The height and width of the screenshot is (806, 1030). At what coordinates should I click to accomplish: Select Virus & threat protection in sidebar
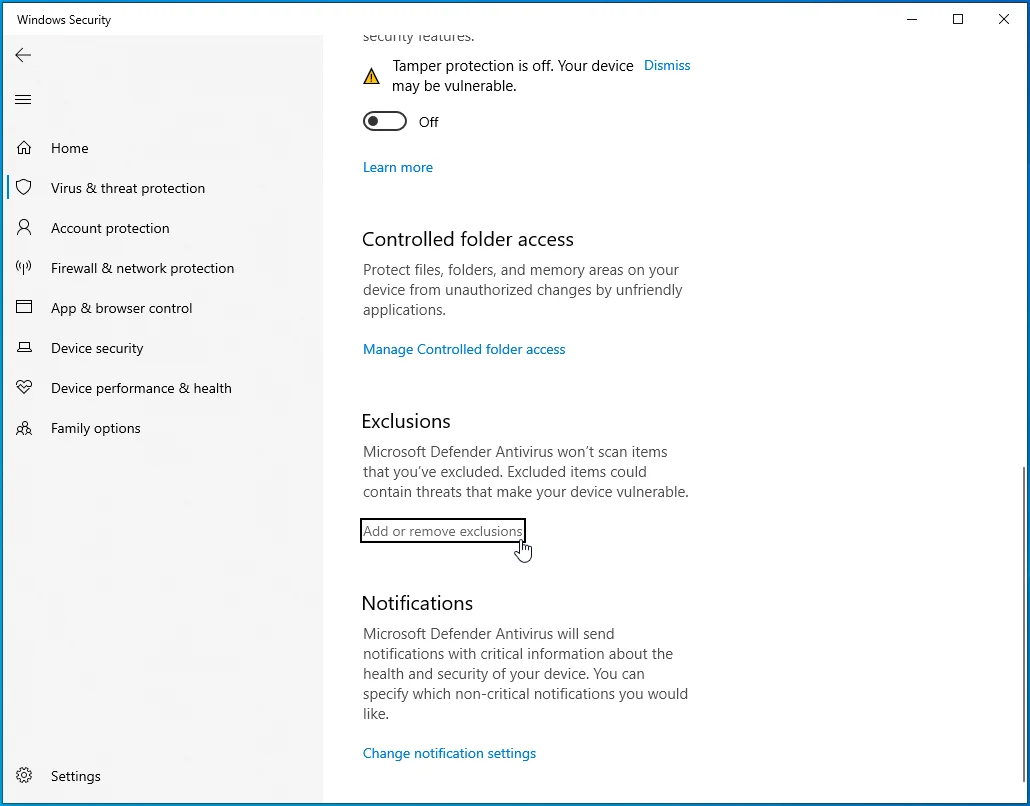pyautogui.click(x=128, y=189)
